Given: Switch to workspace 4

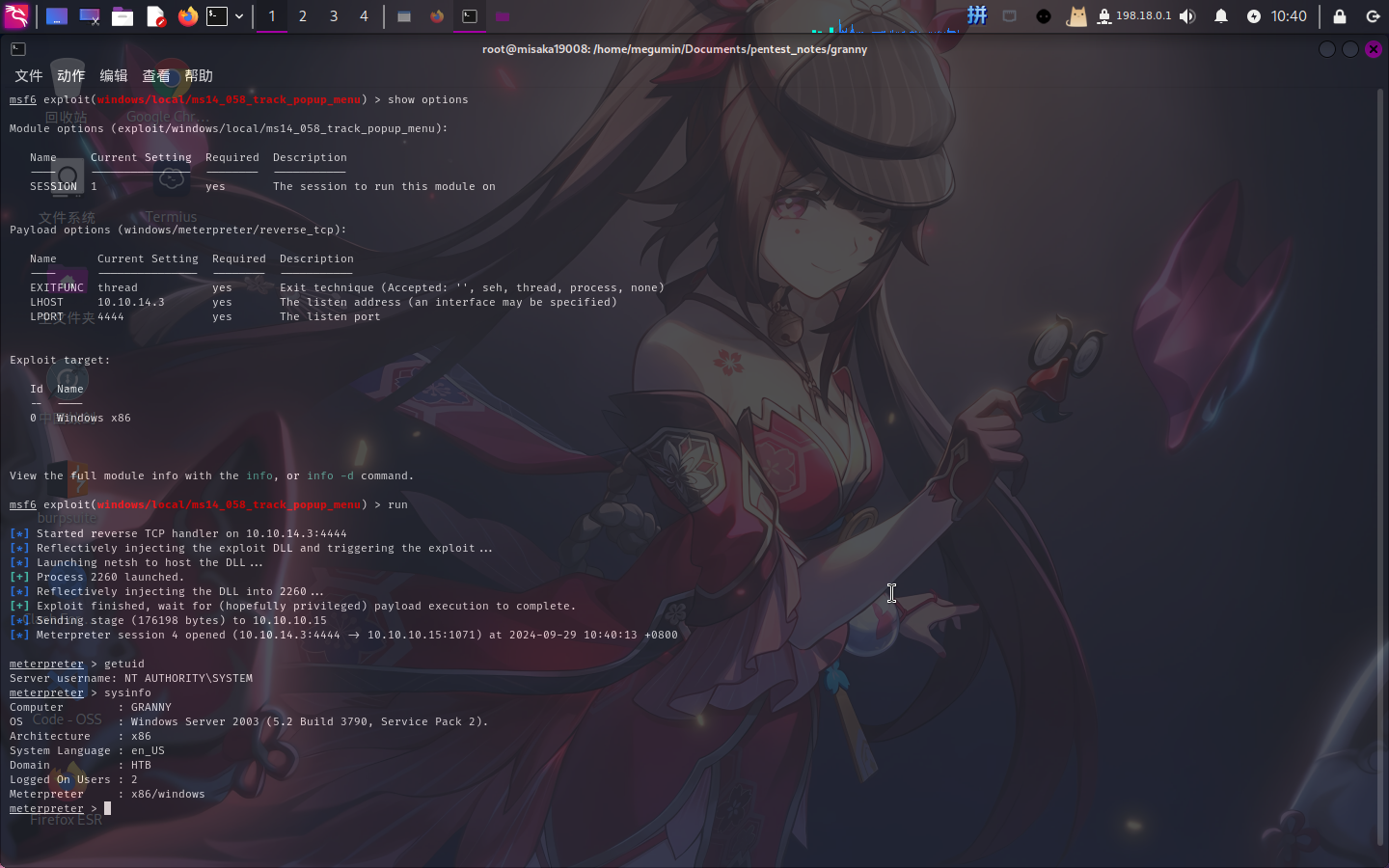Looking at the screenshot, I should 364,16.
